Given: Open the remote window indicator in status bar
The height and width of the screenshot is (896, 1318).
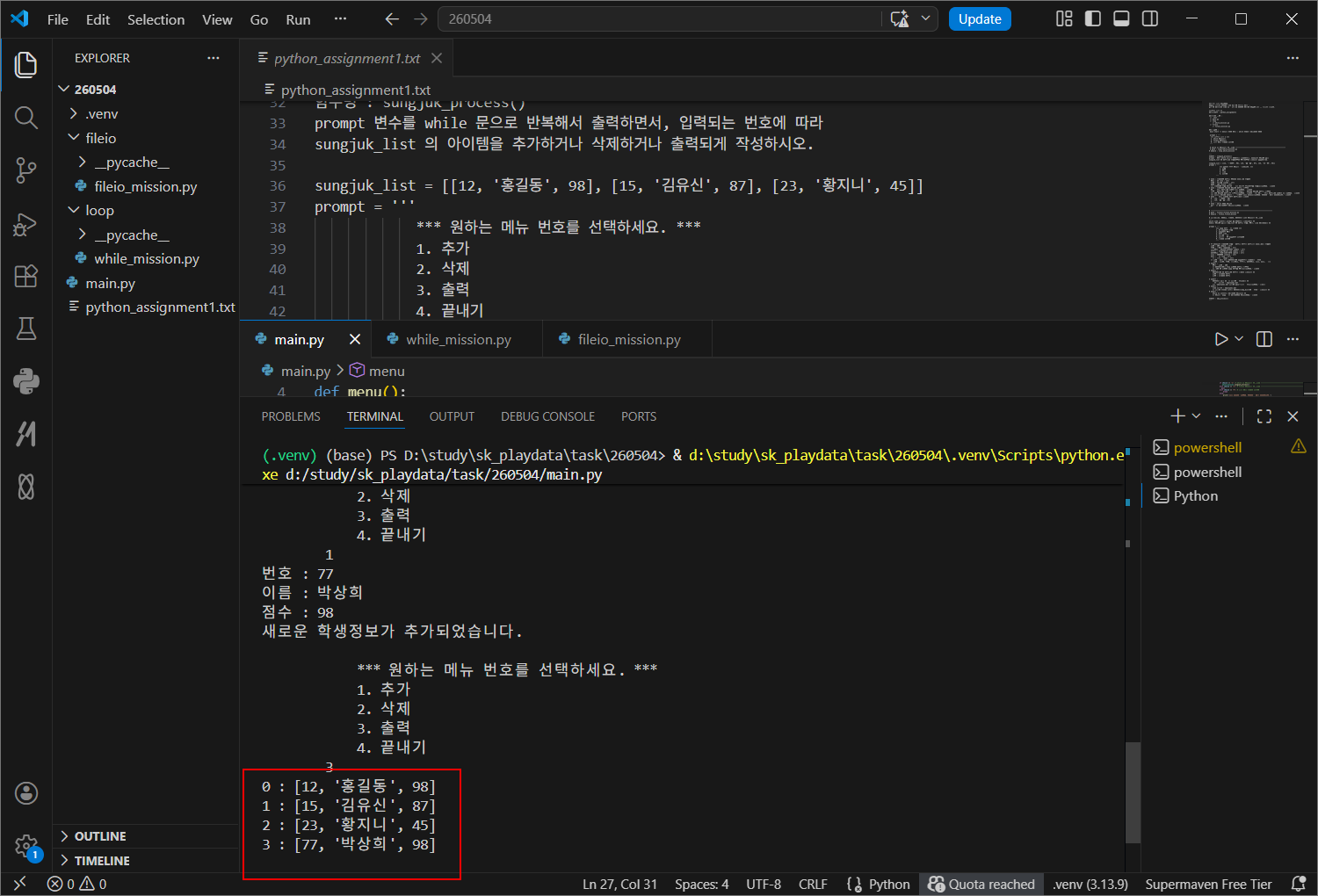Looking at the screenshot, I should pos(20,884).
